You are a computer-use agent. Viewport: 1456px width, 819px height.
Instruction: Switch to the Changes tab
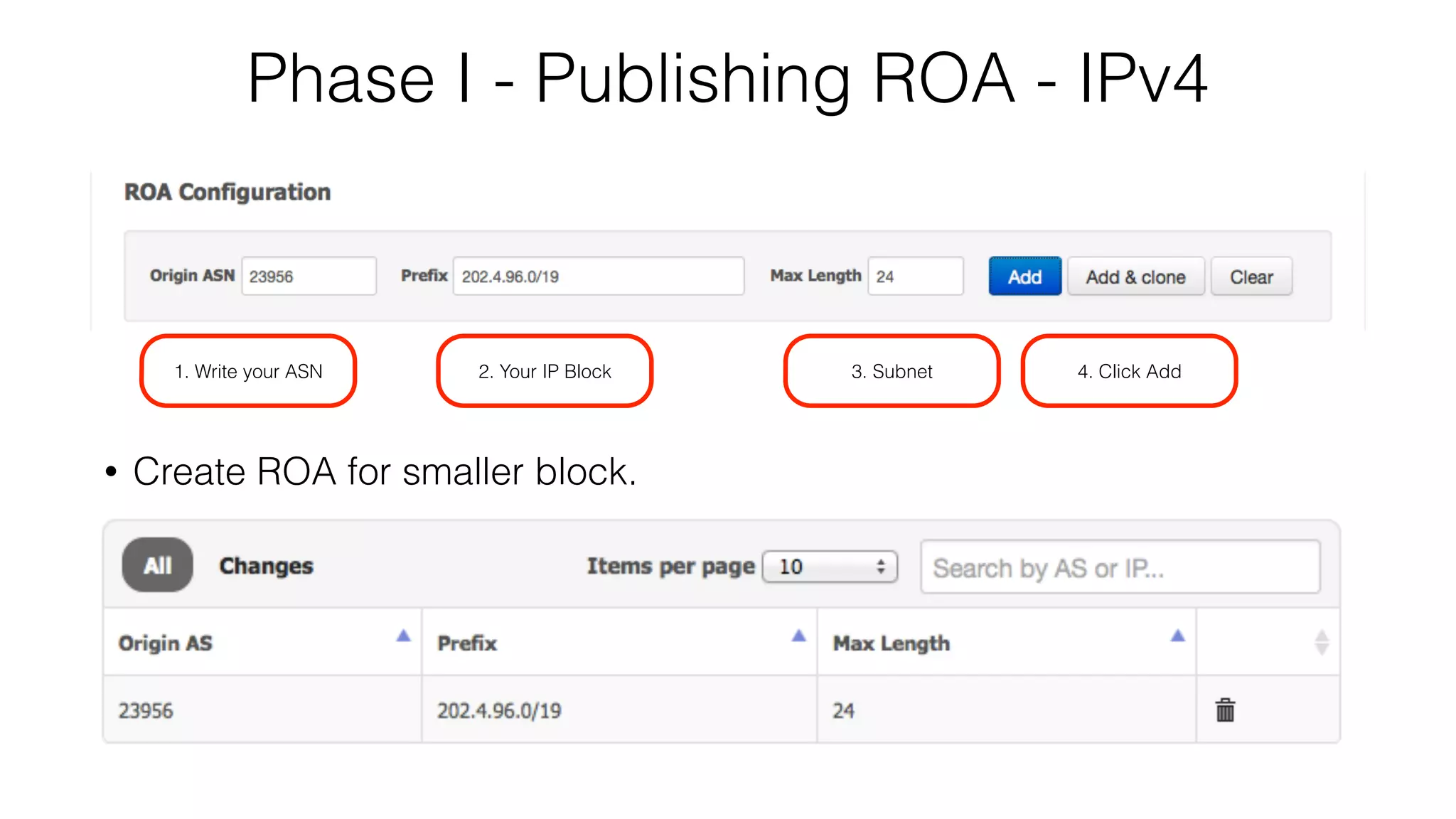[266, 566]
